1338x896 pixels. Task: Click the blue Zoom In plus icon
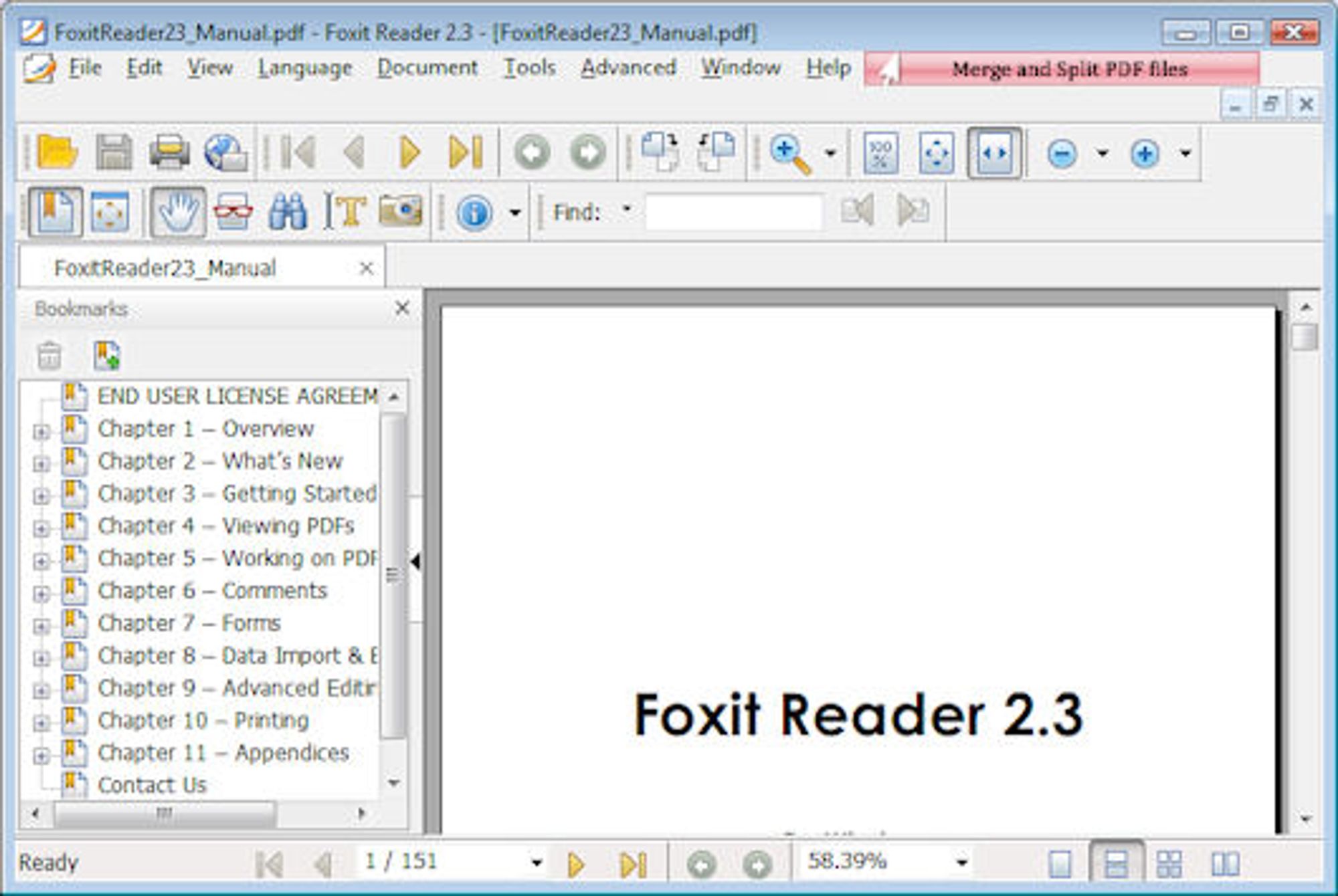click(x=1145, y=154)
